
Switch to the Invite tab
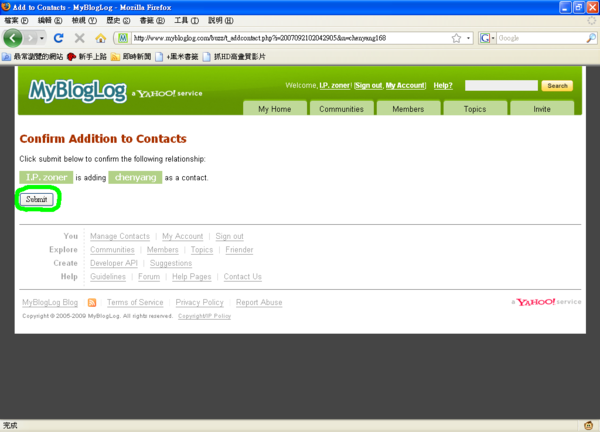(x=542, y=109)
